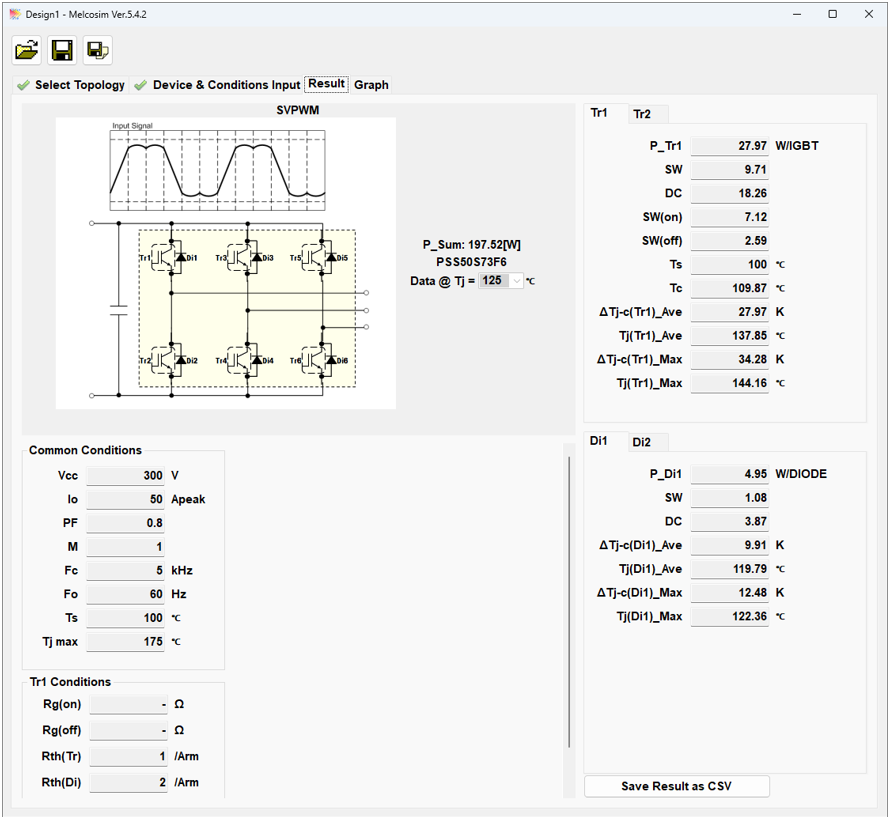Click the SVPWM inverter circuit diagram
This screenshot has width=891, height=817.
click(x=226, y=263)
